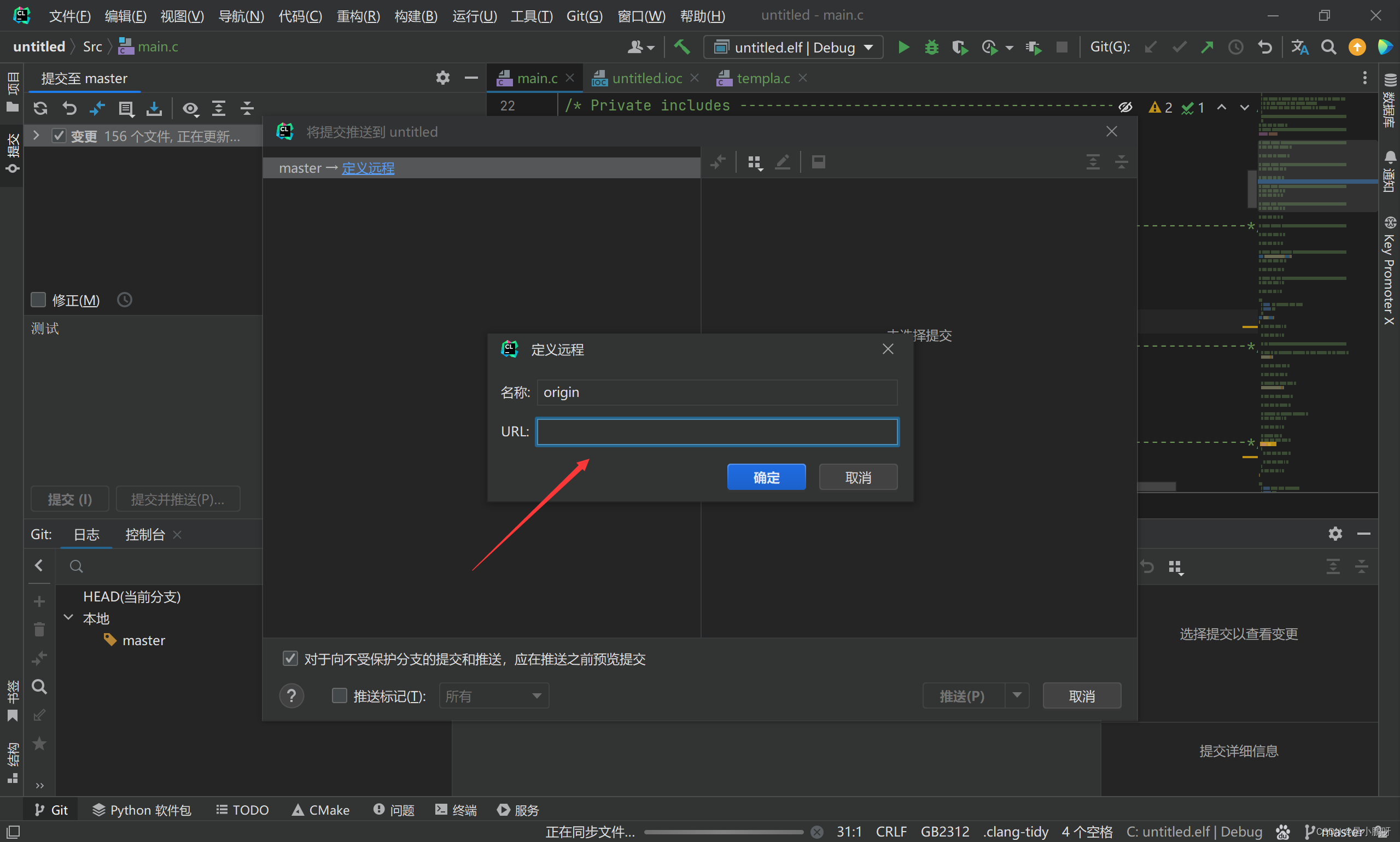Open the Git(G) menu
Image resolution: width=1400 pixels, height=842 pixels.
pos(584,15)
